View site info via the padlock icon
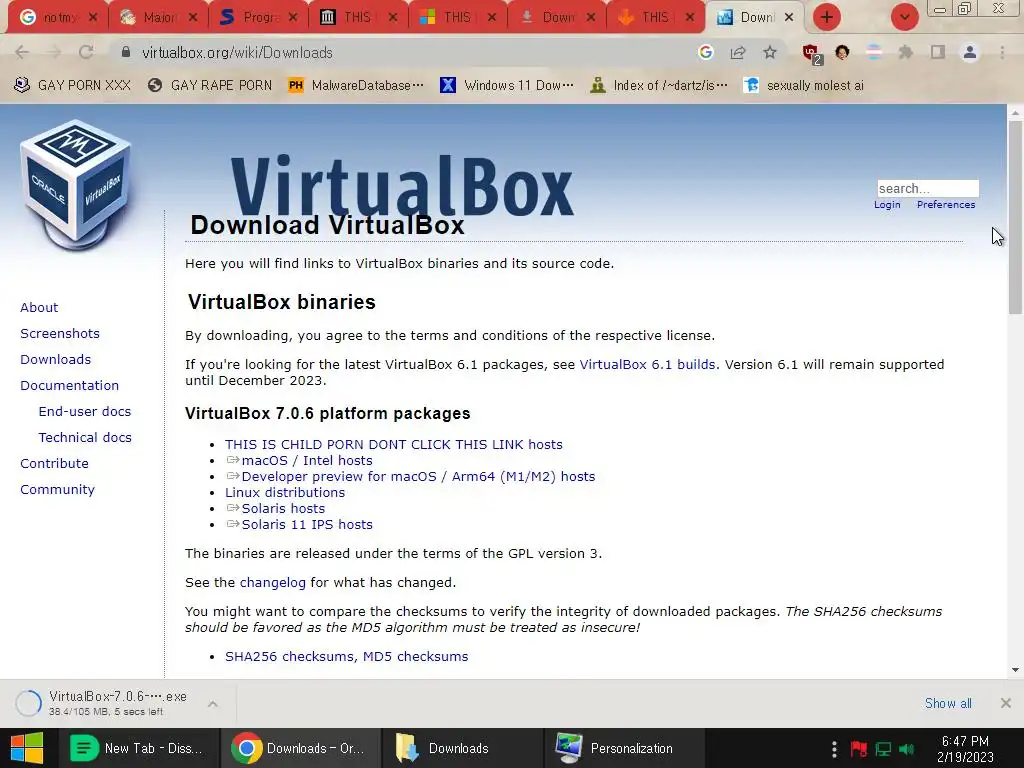1024x768 pixels. click(126, 52)
